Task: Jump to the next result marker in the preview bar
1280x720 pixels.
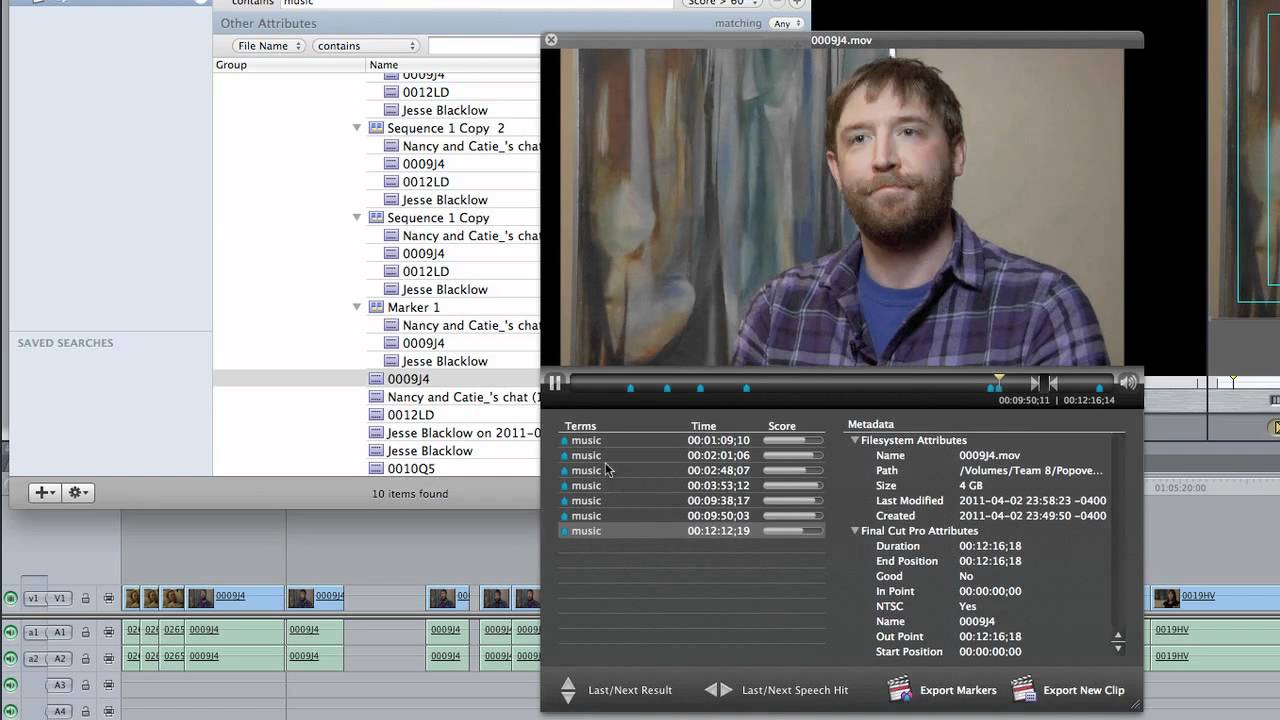Action: (1035, 383)
